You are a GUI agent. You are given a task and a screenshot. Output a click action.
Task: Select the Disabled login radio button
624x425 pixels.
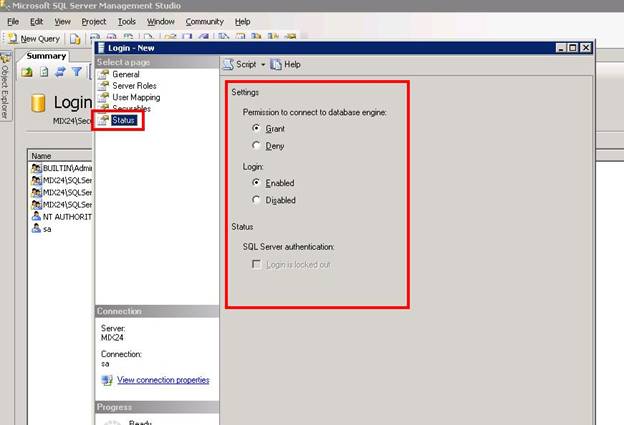coord(256,200)
